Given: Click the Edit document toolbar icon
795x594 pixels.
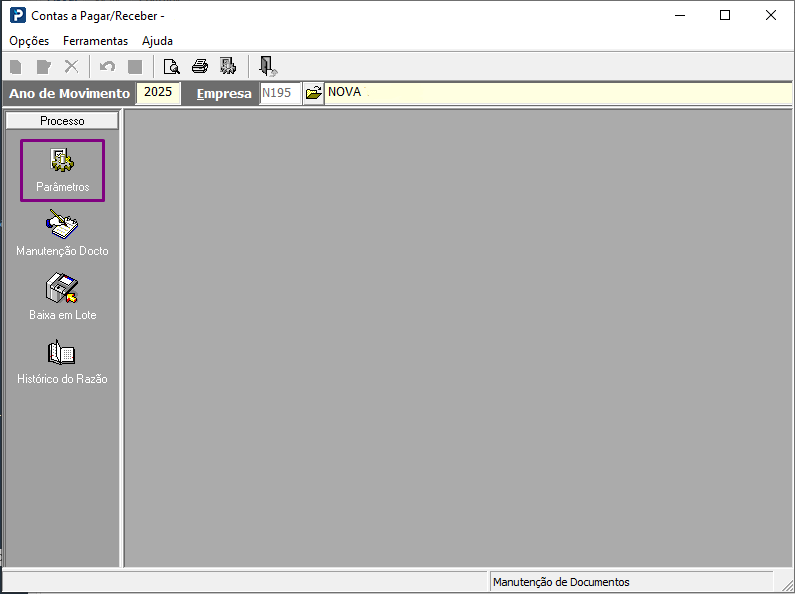Looking at the screenshot, I should coord(44,66).
